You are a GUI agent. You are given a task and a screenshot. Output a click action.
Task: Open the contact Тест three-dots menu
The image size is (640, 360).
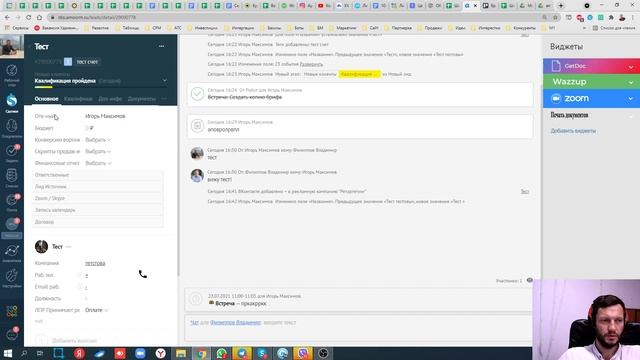[x=69, y=247]
